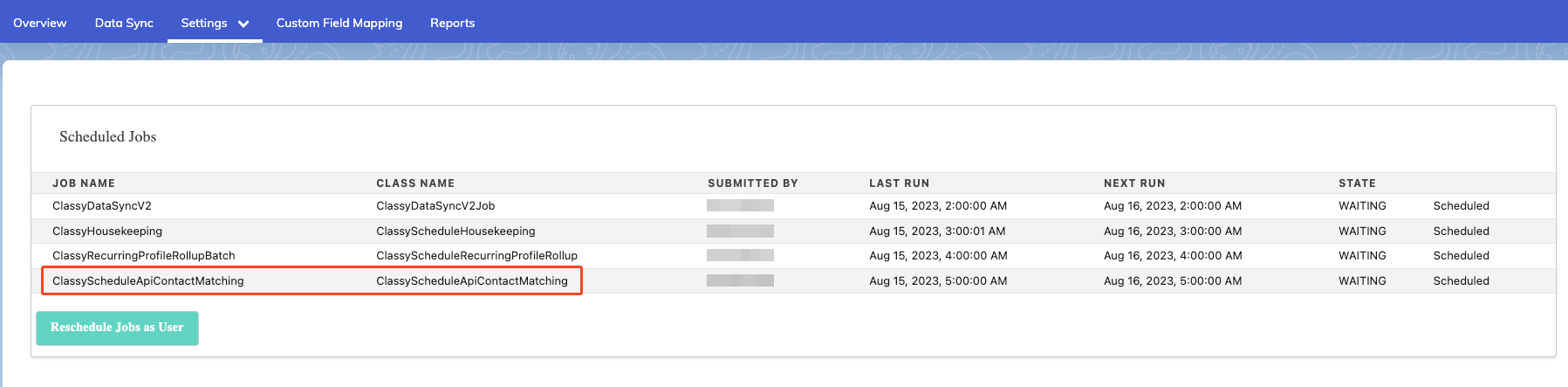Image resolution: width=1568 pixels, height=387 pixels.
Task: Click the ClassyScheduleHousekeeping class name
Action: 455,232
